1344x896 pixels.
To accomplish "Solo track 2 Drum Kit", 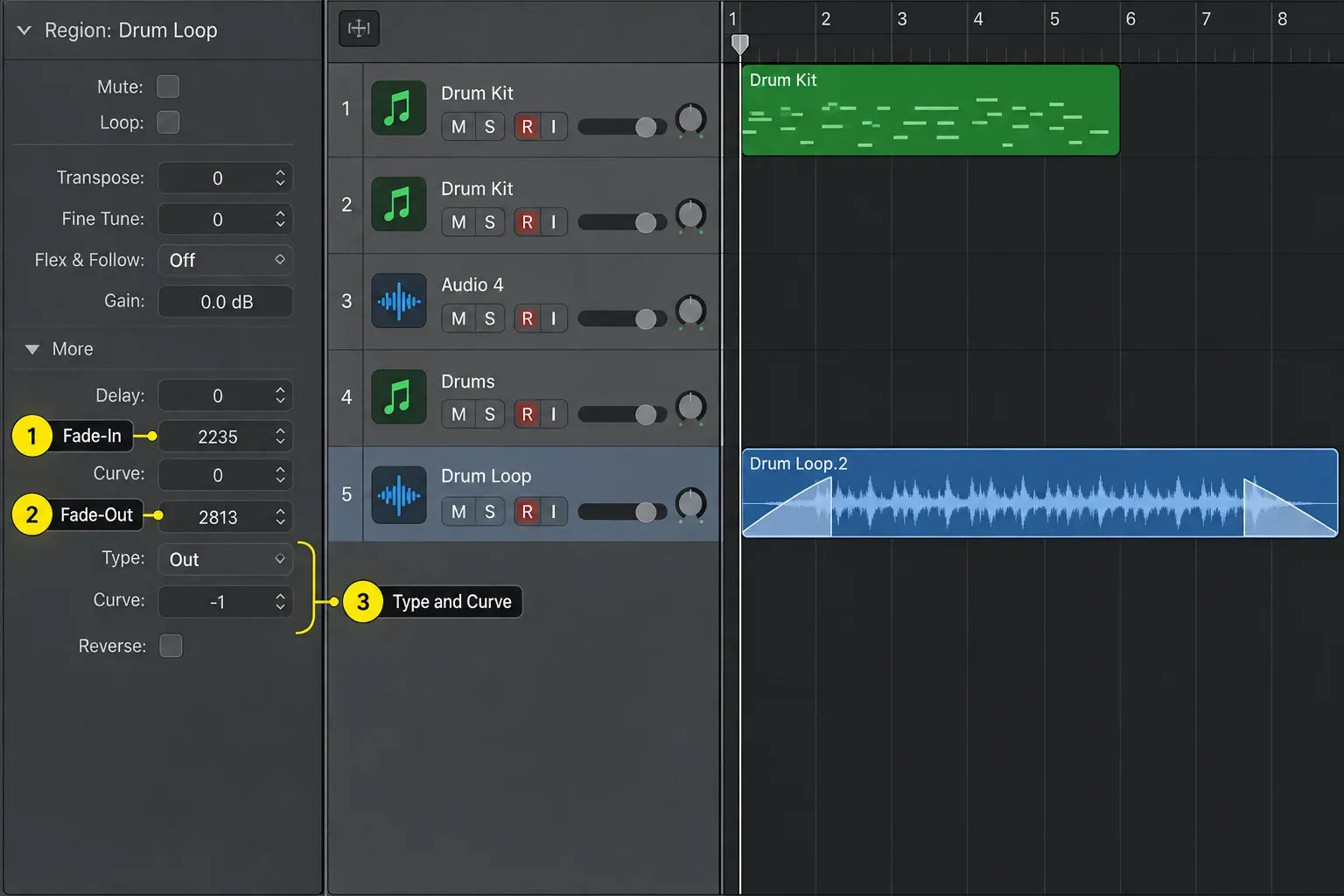I will coord(490,222).
